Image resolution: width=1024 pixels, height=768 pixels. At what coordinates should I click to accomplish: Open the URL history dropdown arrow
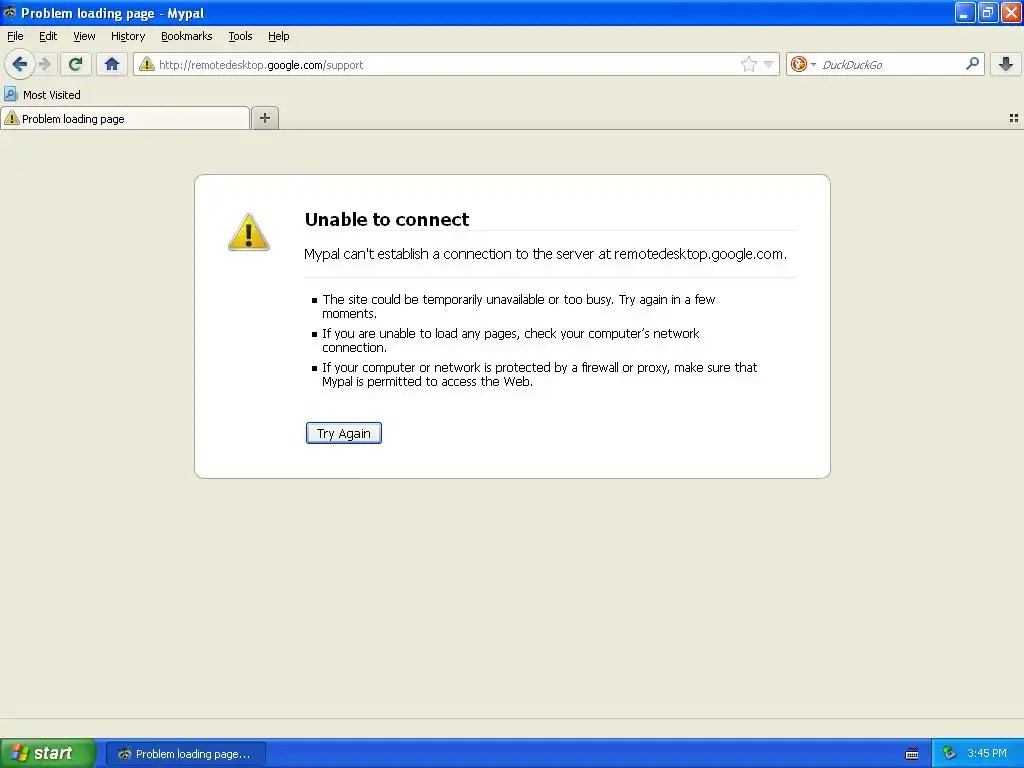coord(769,64)
